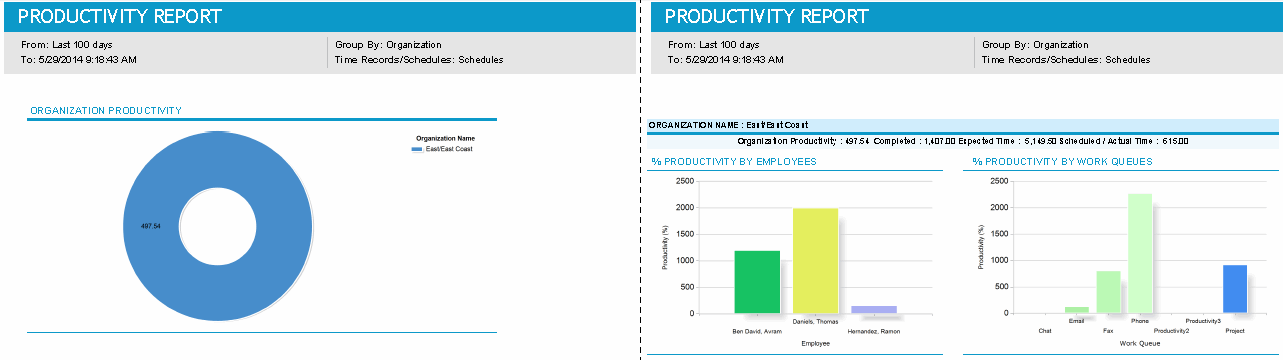Click the tall Phone bar in work queues chart
Viewport: 1283px width, 360px height.
point(1140,254)
